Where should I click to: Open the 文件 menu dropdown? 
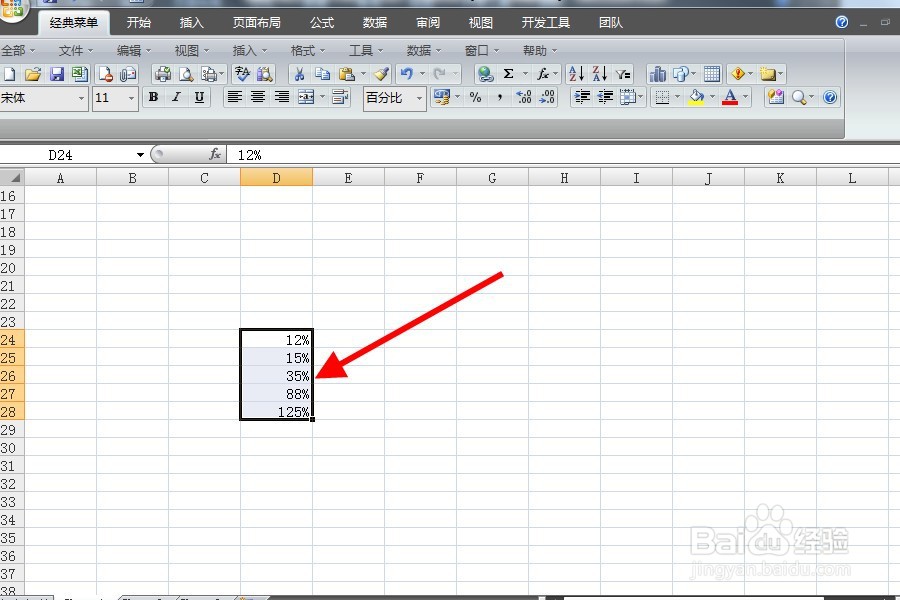(75, 51)
